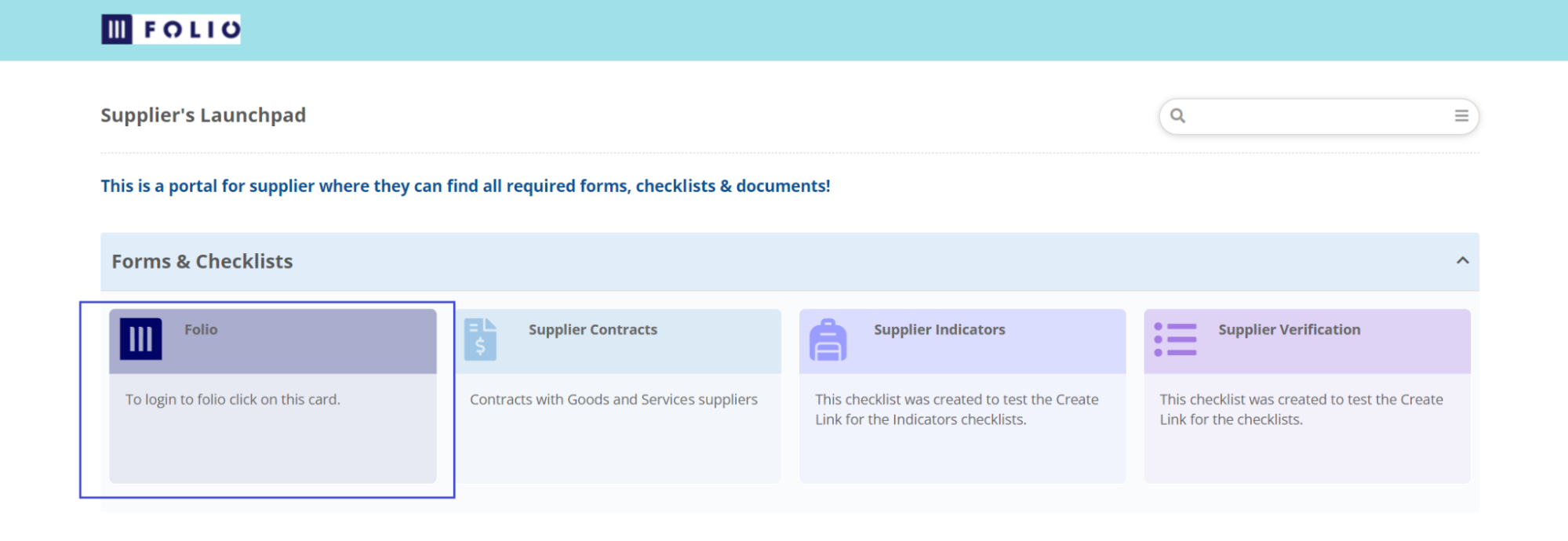1568x541 pixels.
Task: Click the Supplier Indicators backpack icon
Action: 828,339
